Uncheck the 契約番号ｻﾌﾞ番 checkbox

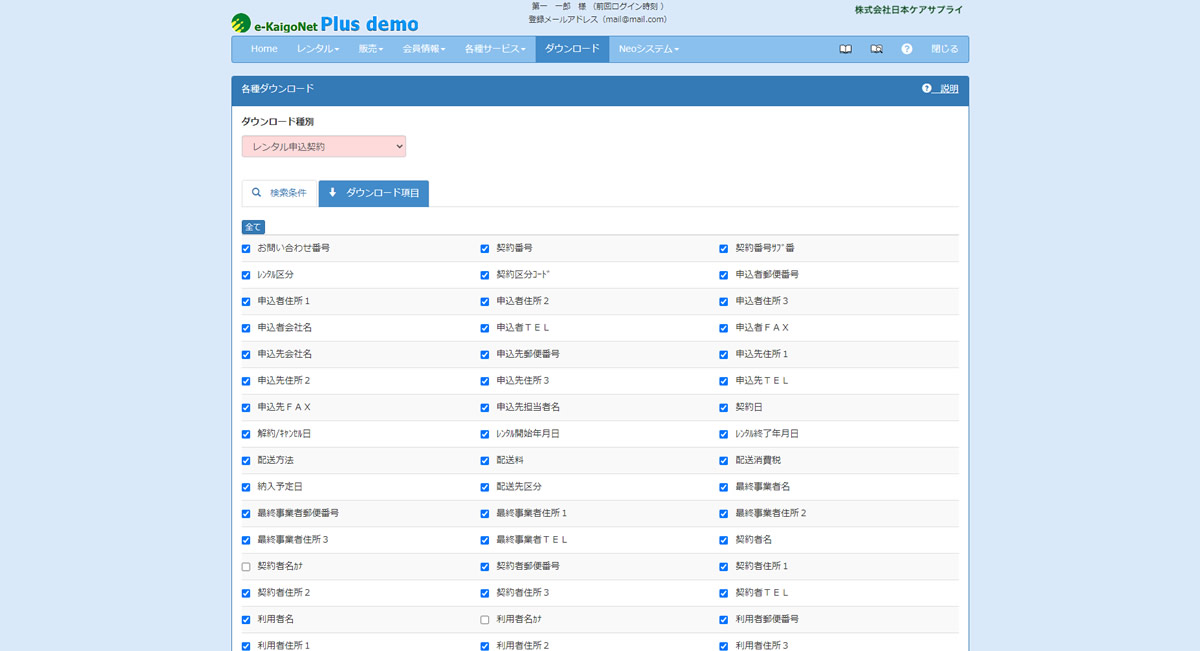tap(724, 248)
